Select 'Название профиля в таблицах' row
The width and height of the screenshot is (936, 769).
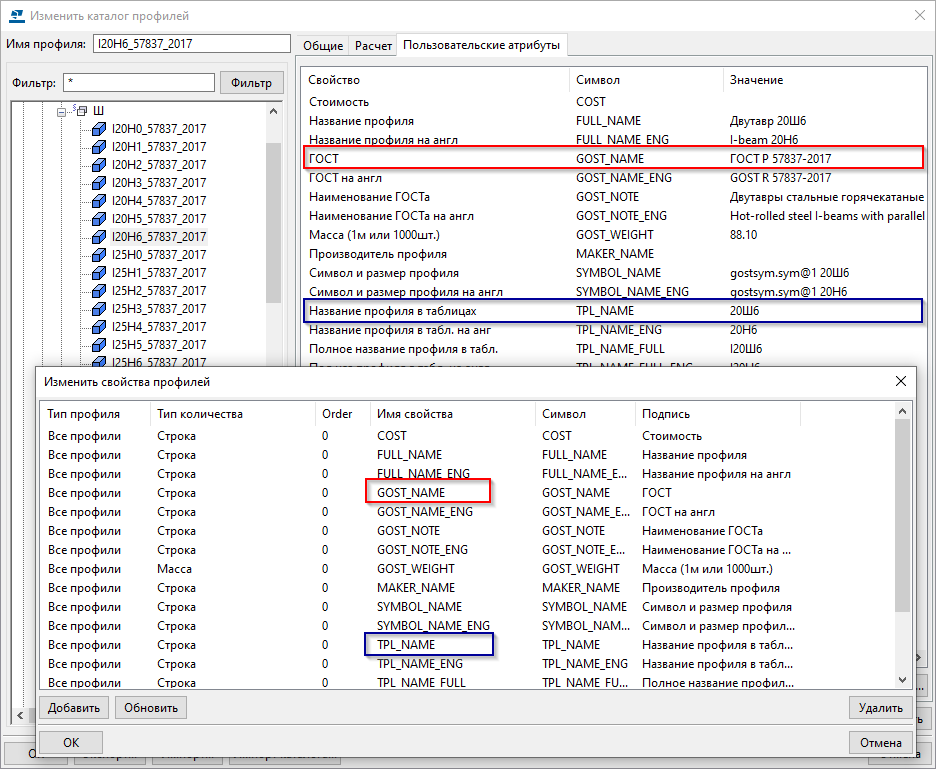(613, 311)
